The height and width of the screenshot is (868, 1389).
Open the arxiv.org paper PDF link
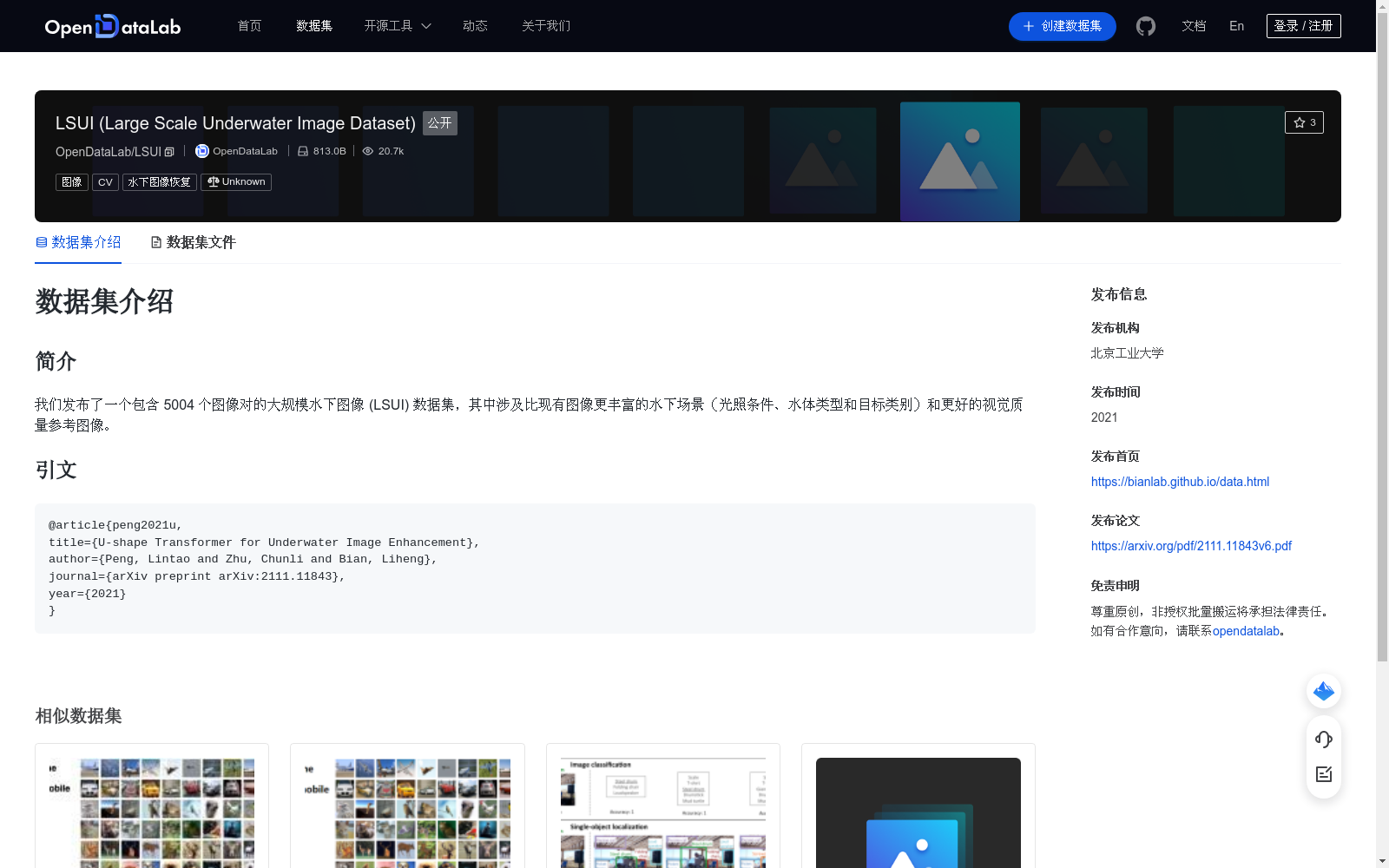pyautogui.click(x=1190, y=546)
